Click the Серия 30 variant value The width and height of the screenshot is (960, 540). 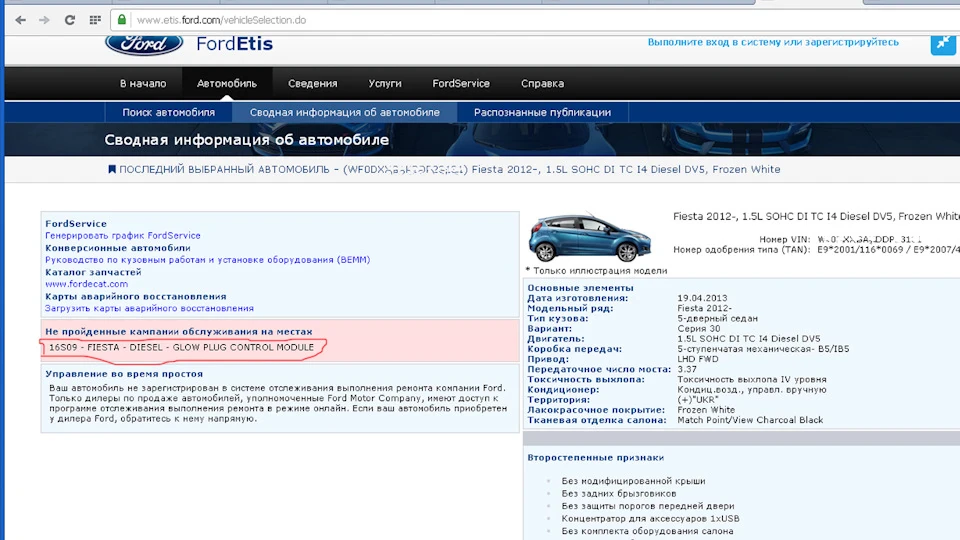point(699,329)
